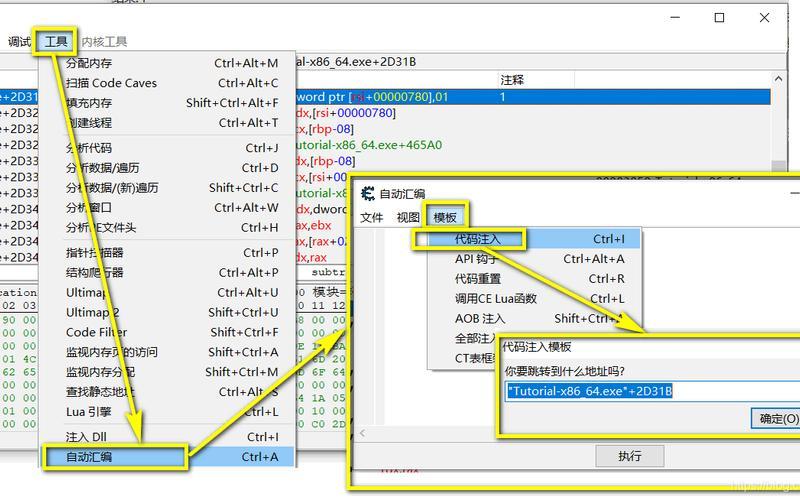Screen dimensions: 800x500
Task: Confirm with the 确定(O) button
Action: pos(777,419)
